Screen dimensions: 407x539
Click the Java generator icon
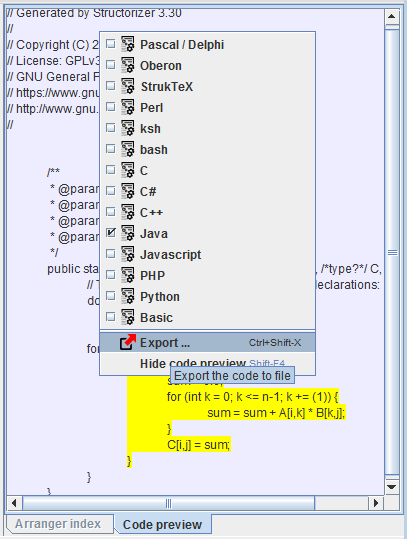[128, 233]
